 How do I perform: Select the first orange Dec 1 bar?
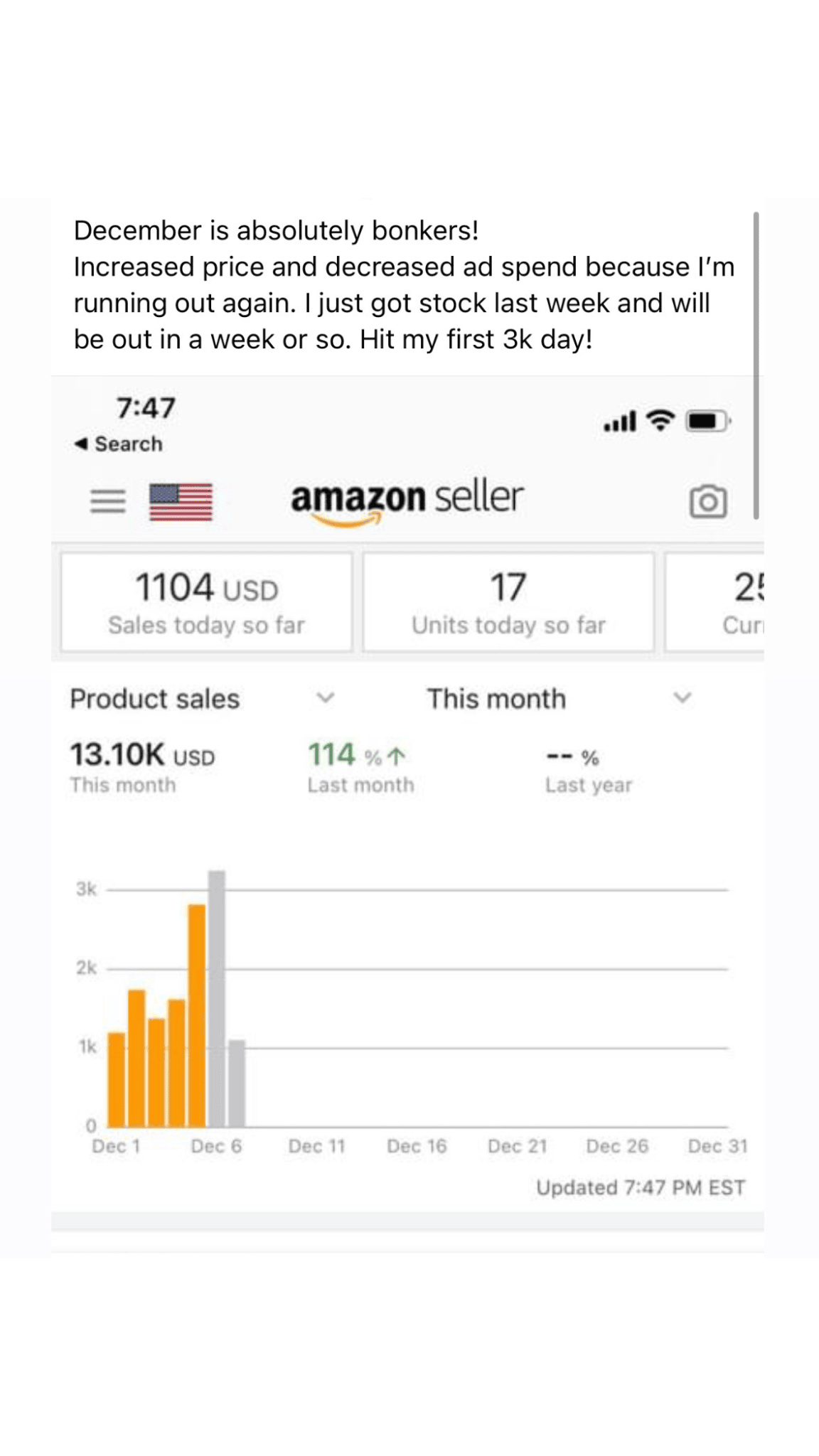pyautogui.click(x=116, y=1079)
